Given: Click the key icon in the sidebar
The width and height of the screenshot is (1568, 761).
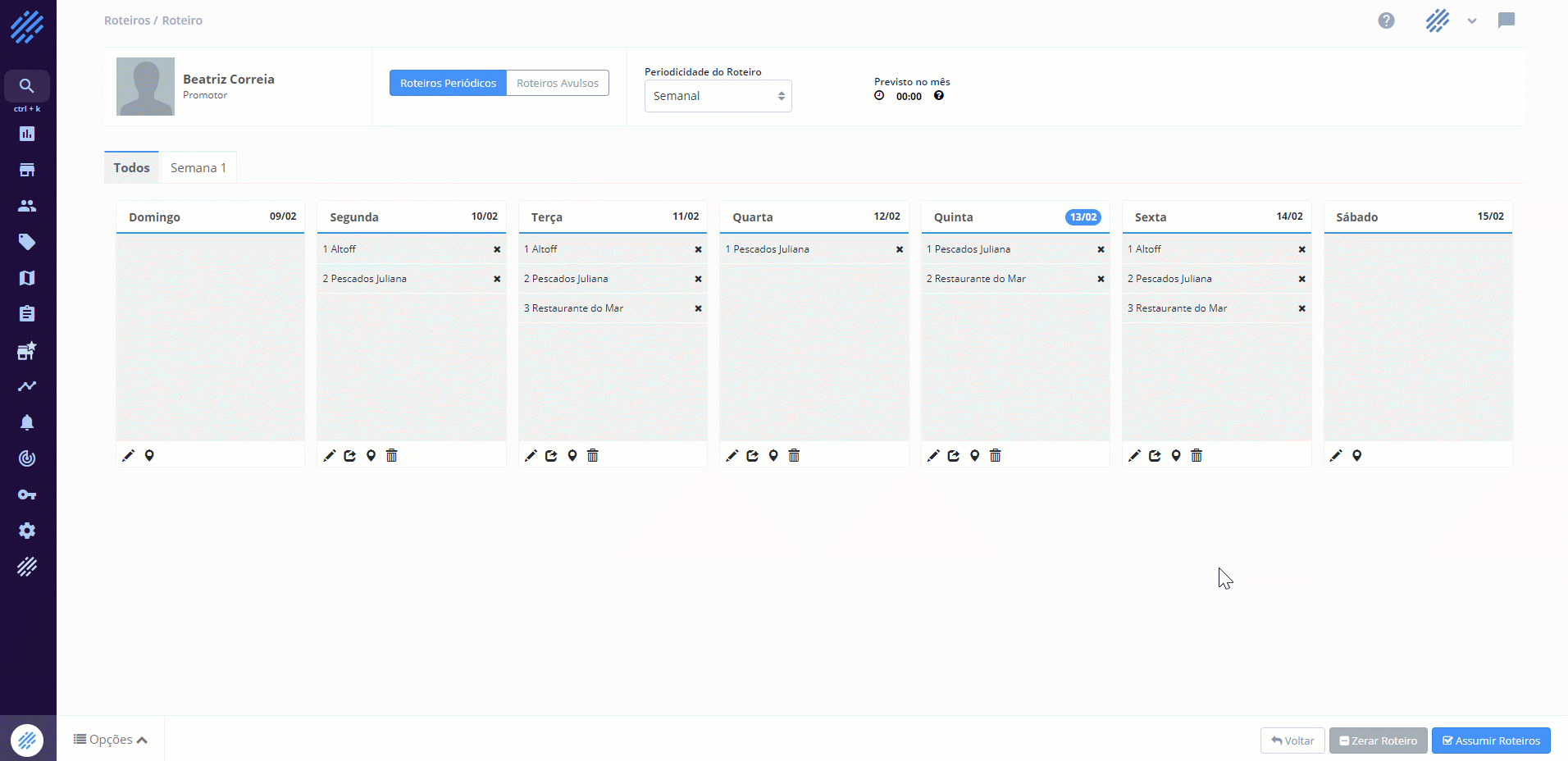Looking at the screenshot, I should tap(27, 494).
